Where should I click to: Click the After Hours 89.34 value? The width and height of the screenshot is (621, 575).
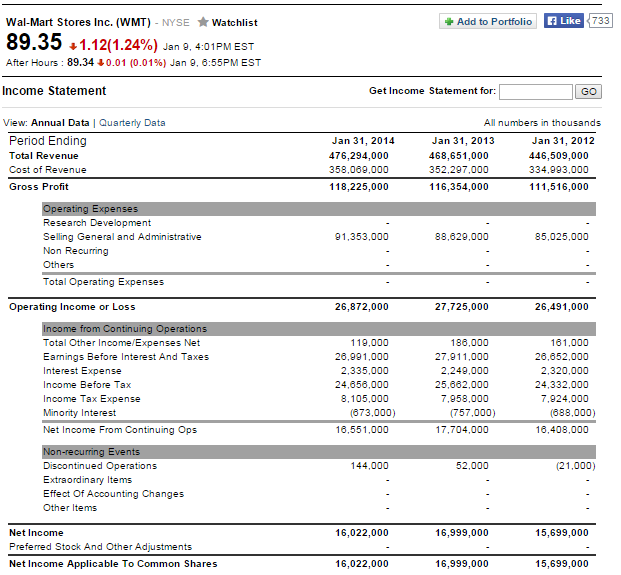pyautogui.click(x=80, y=63)
